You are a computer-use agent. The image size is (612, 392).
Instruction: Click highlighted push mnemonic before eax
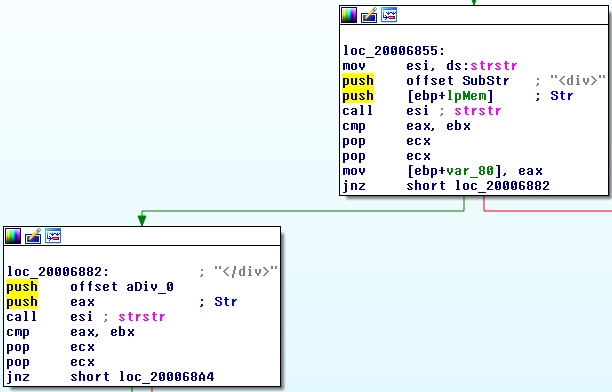tap(22, 302)
